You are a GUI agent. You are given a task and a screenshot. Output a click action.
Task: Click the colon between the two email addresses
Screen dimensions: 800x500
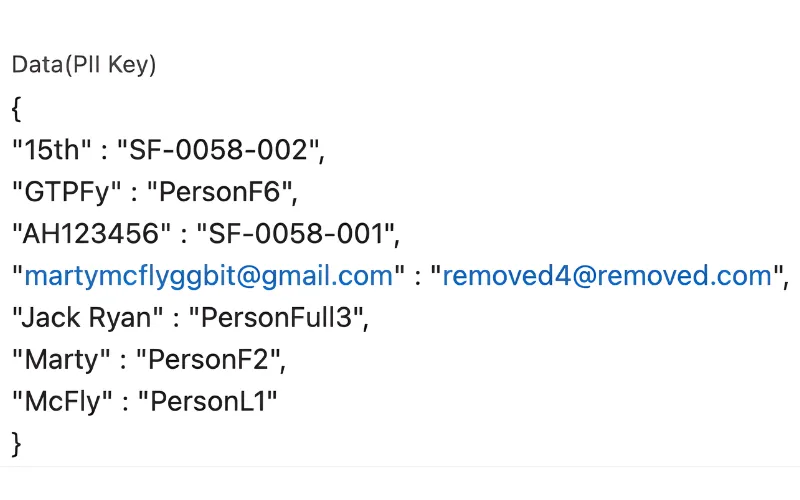click(418, 276)
